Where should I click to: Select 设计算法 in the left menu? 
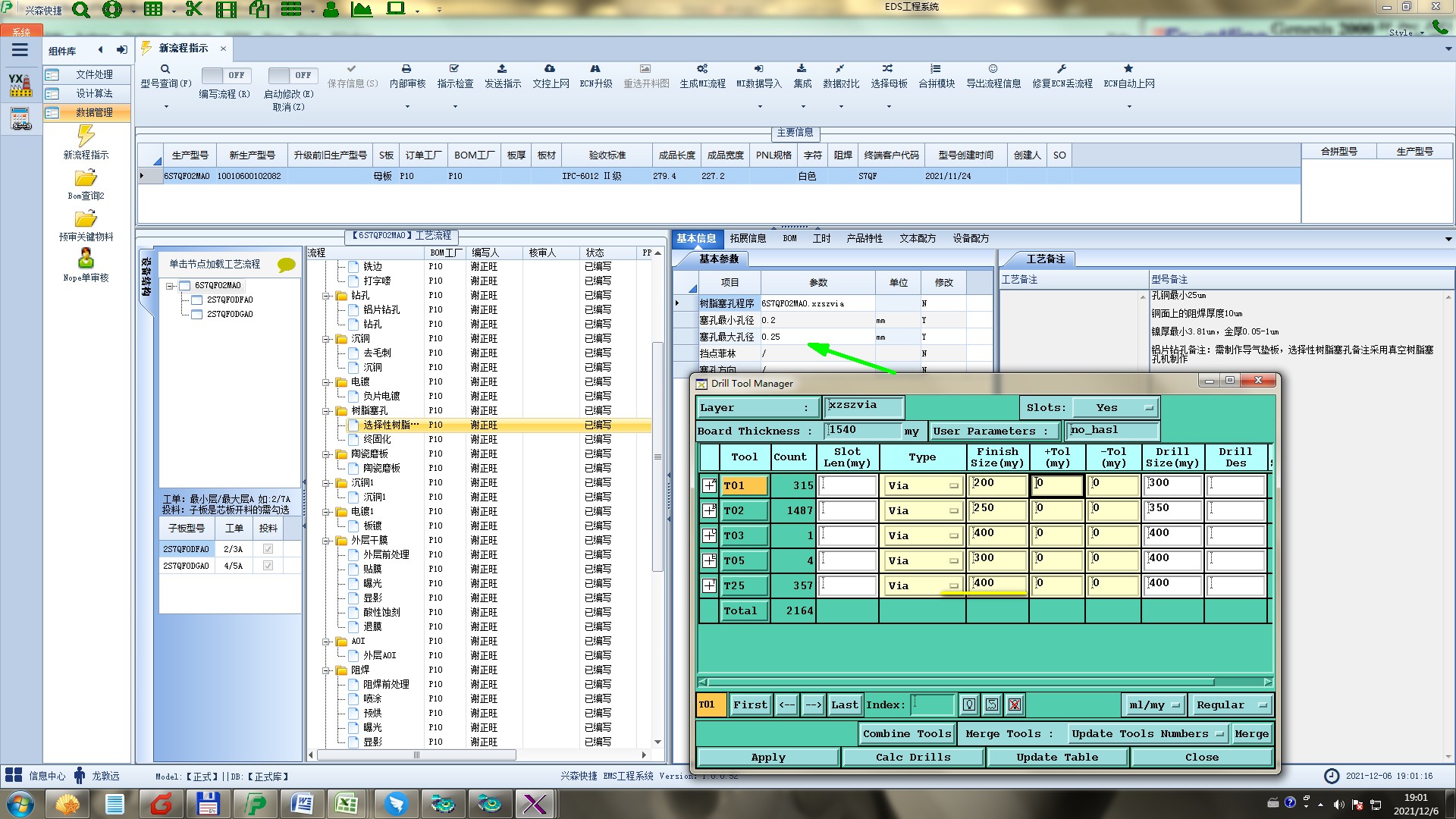(x=94, y=93)
